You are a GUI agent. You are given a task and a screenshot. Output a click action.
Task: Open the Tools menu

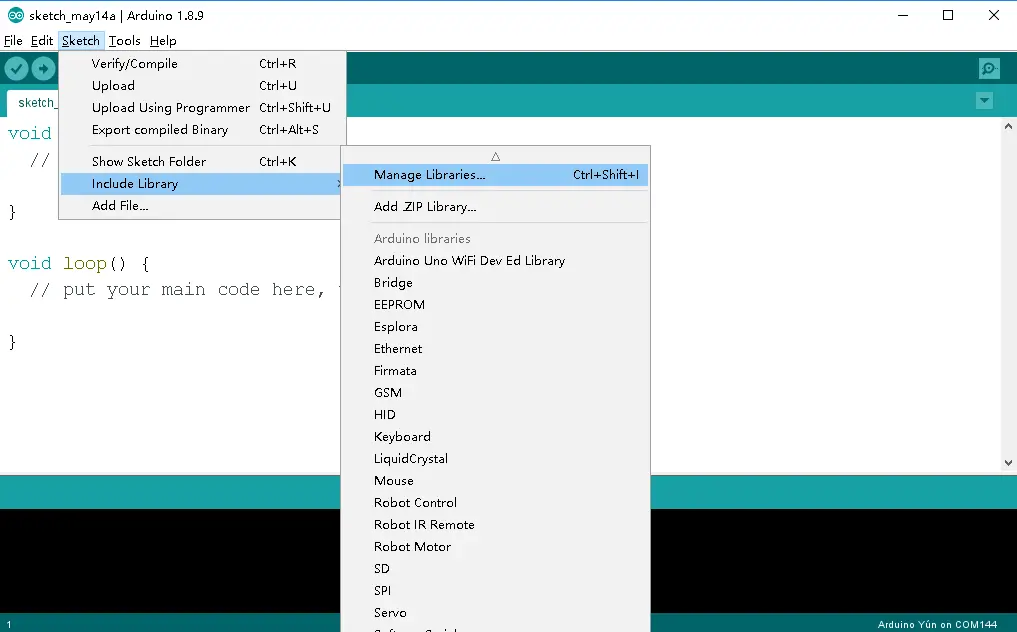[x=125, y=41]
